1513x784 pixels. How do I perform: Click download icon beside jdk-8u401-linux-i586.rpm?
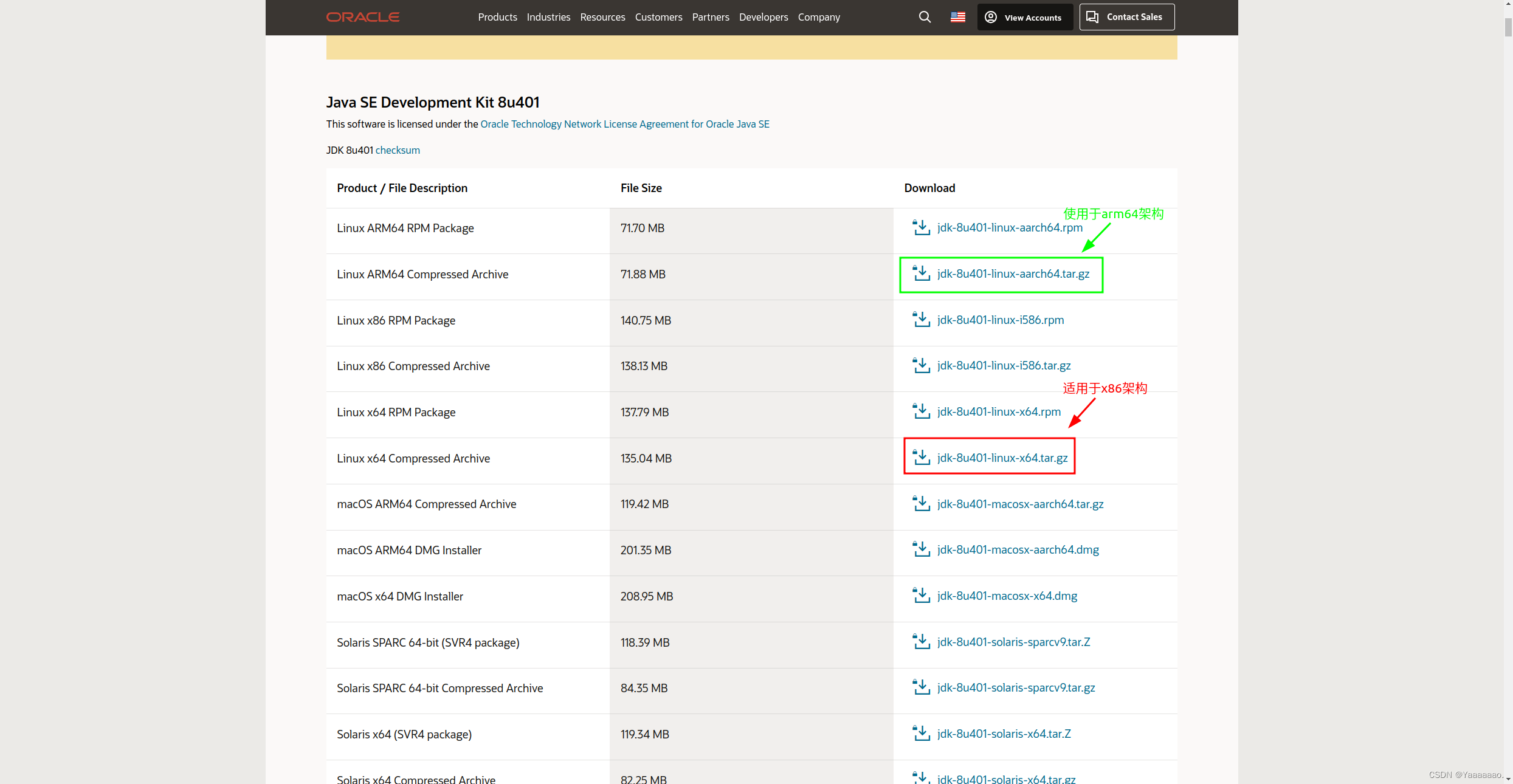point(922,320)
